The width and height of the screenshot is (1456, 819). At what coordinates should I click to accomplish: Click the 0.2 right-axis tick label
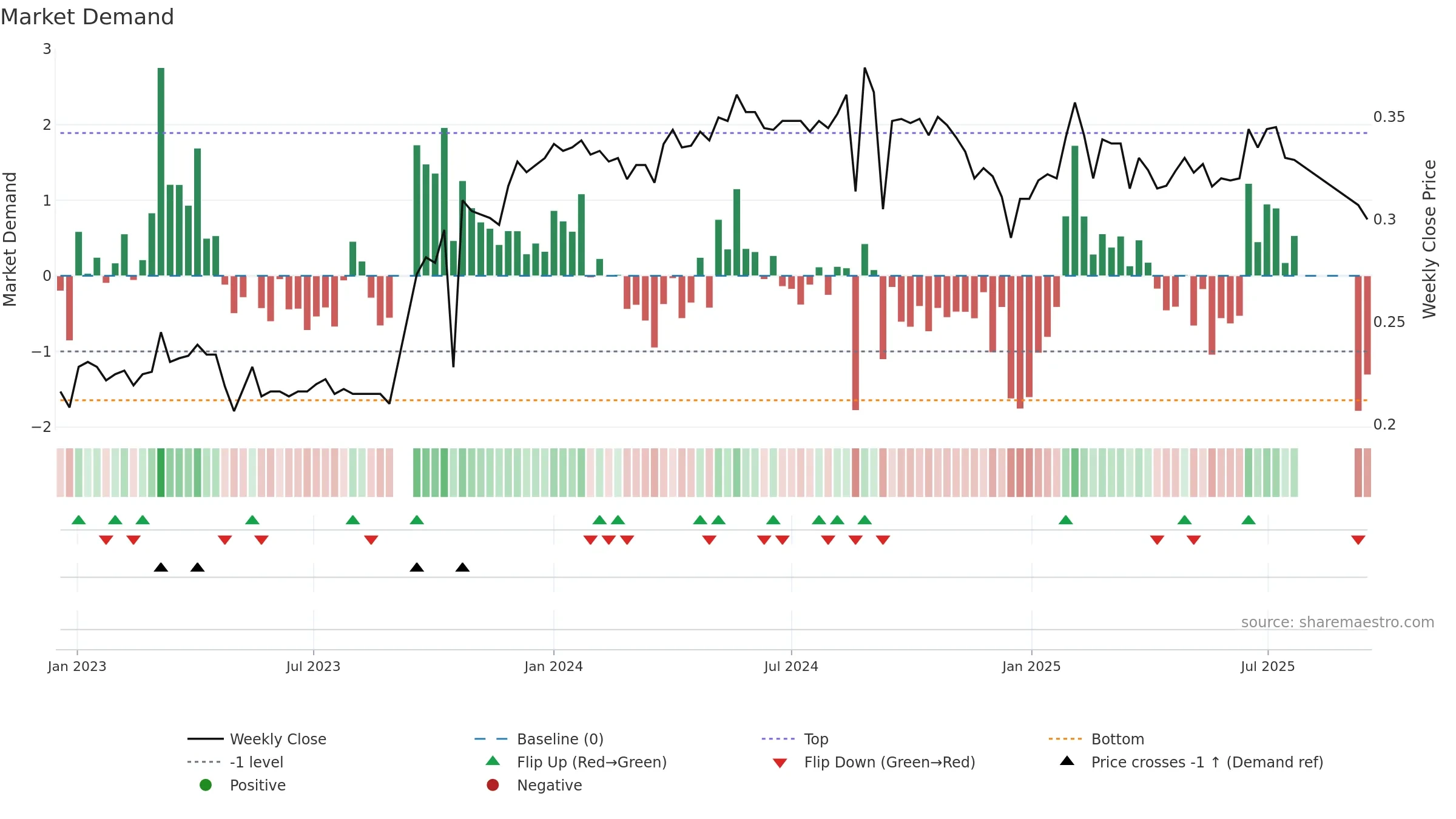click(x=1384, y=425)
